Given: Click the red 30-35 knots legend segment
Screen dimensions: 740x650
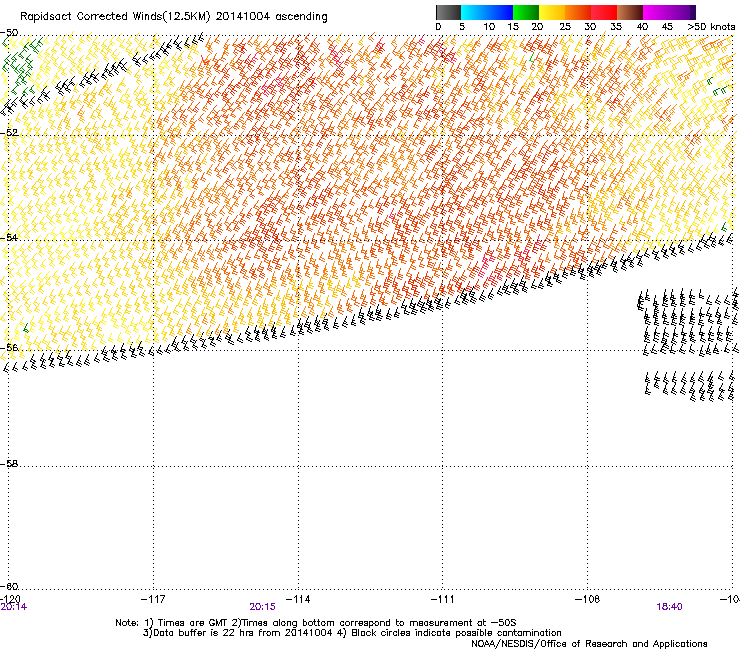Looking at the screenshot, I should pos(604,12).
